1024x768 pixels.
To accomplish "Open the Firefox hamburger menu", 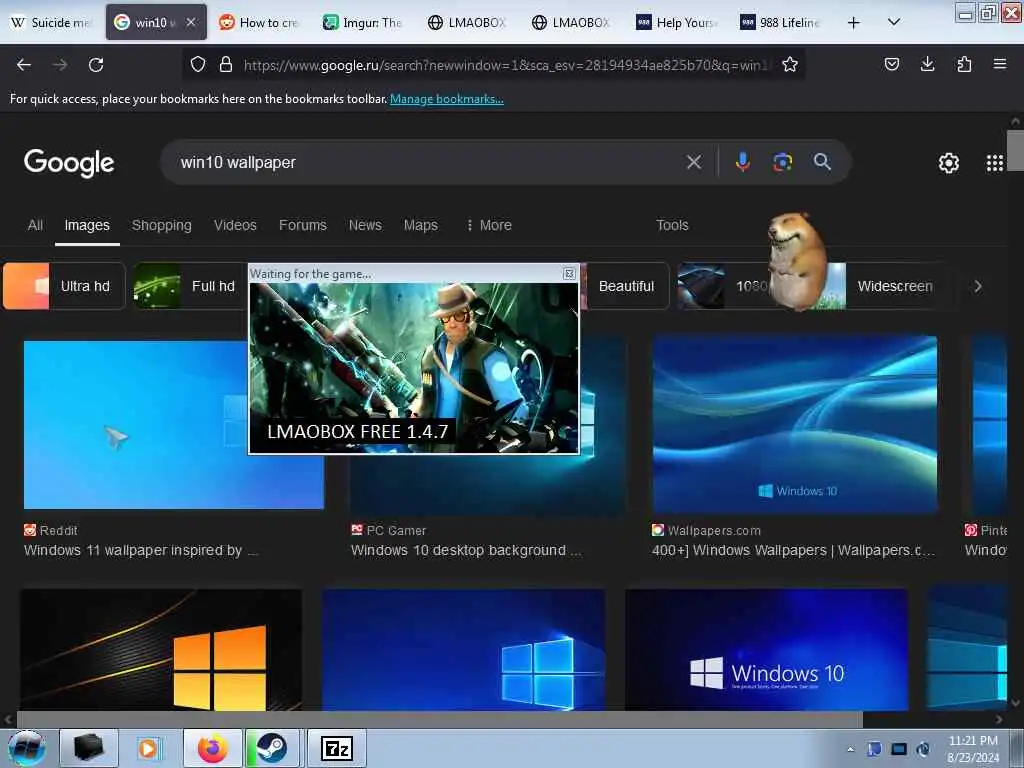I will (1000, 64).
